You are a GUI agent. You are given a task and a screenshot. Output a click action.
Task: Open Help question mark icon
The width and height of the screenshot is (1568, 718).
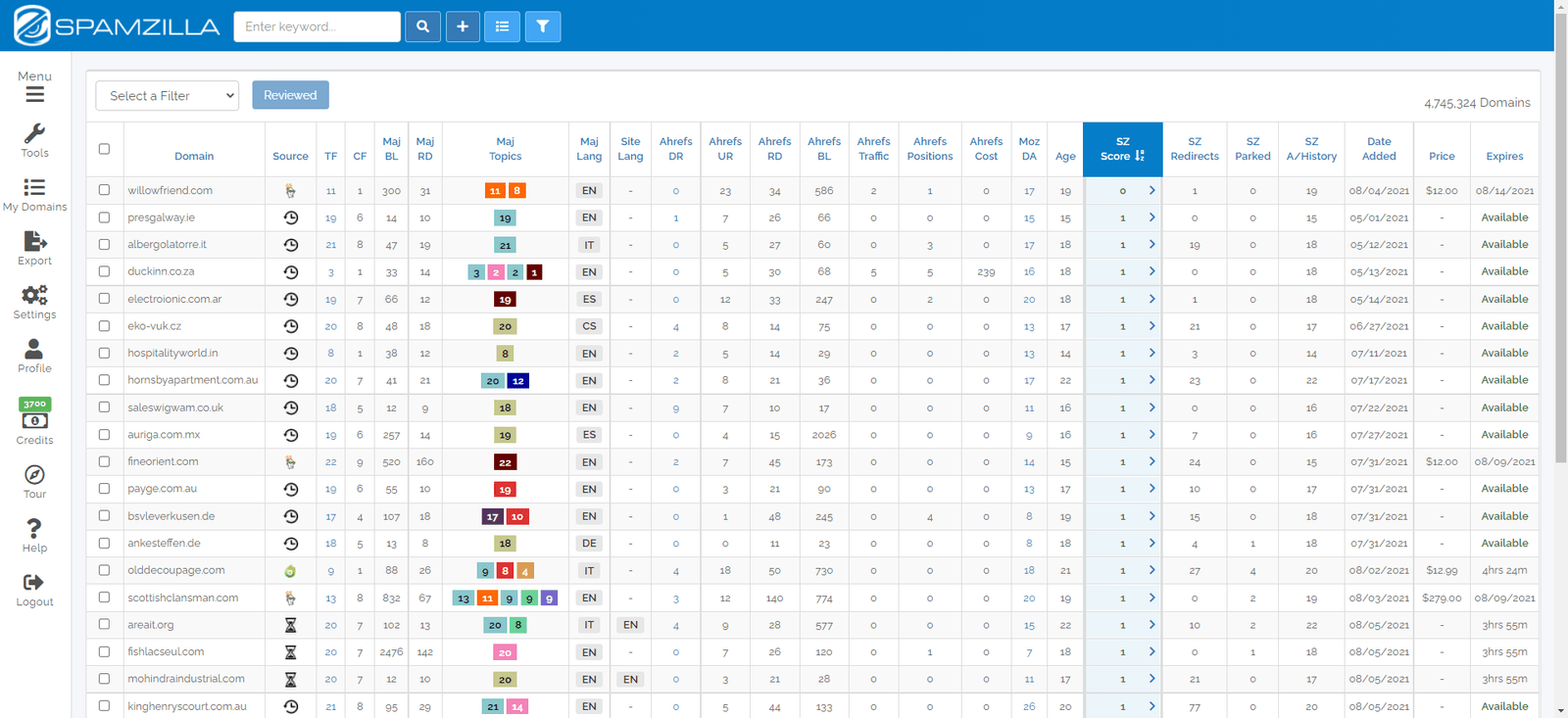[34, 528]
